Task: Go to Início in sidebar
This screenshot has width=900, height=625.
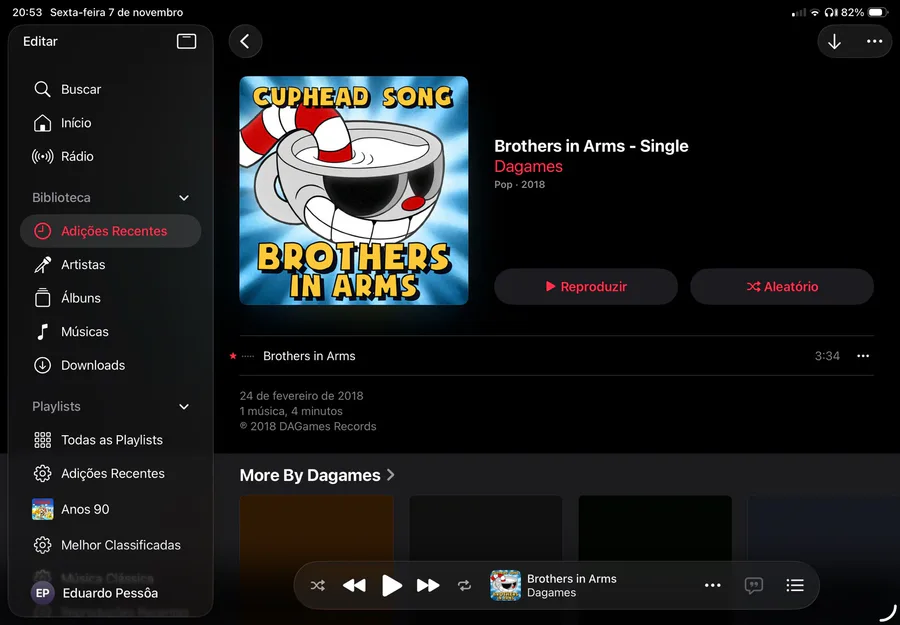Action: click(x=110, y=123)
